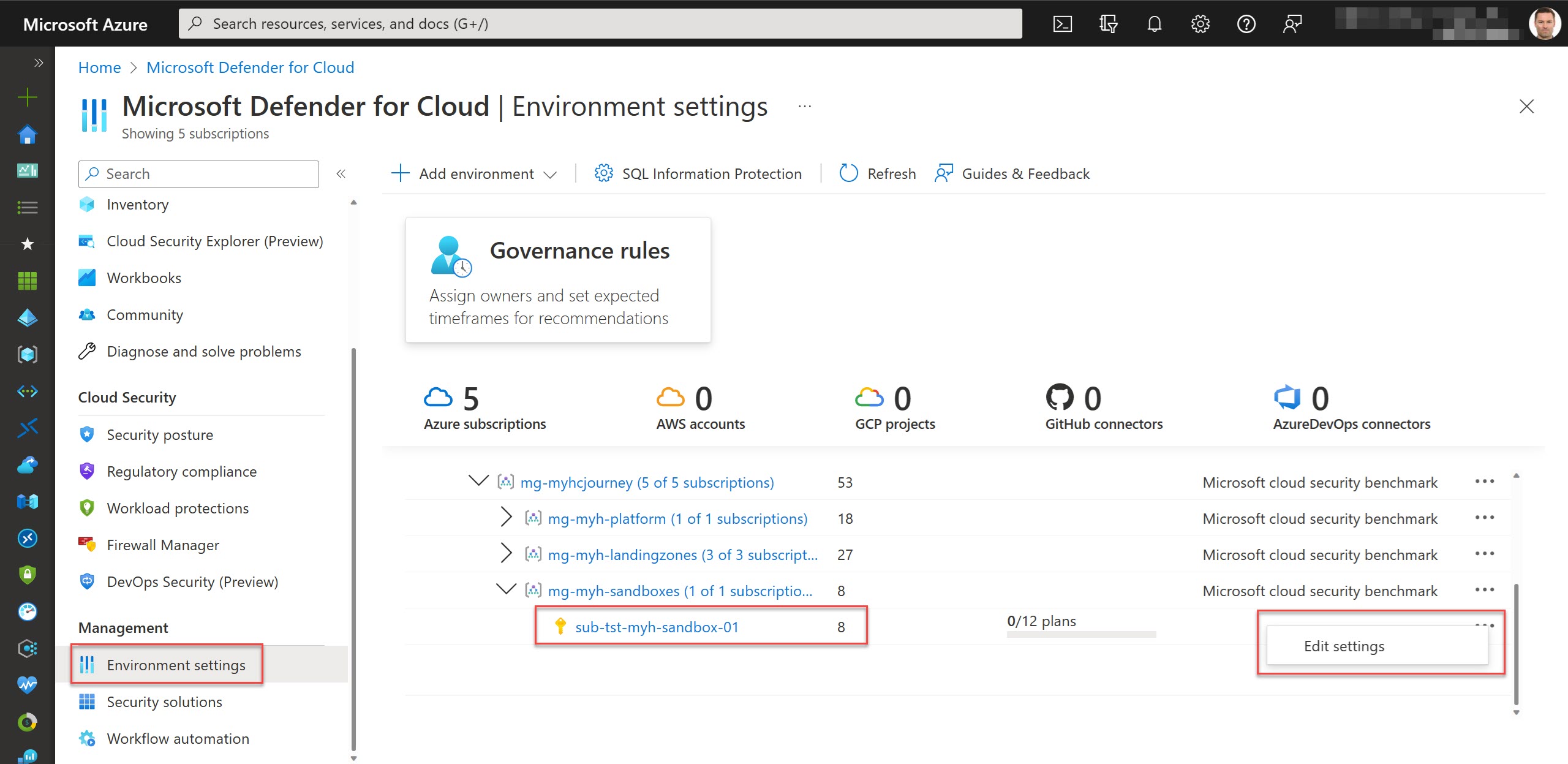Expand the mg-myh-platform subscriptions group
The image size is (1568, 764).
pos(506,518)
